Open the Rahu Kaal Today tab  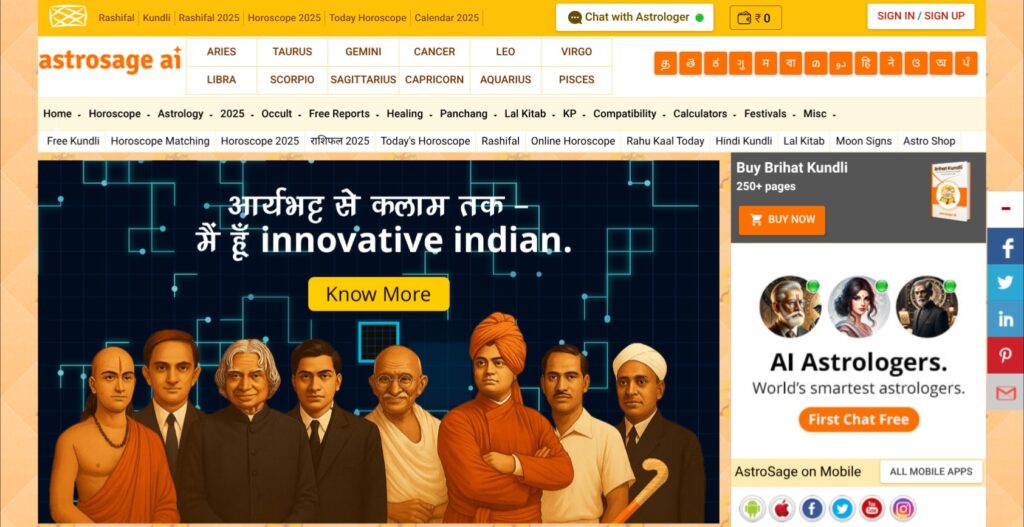point(665,140)
